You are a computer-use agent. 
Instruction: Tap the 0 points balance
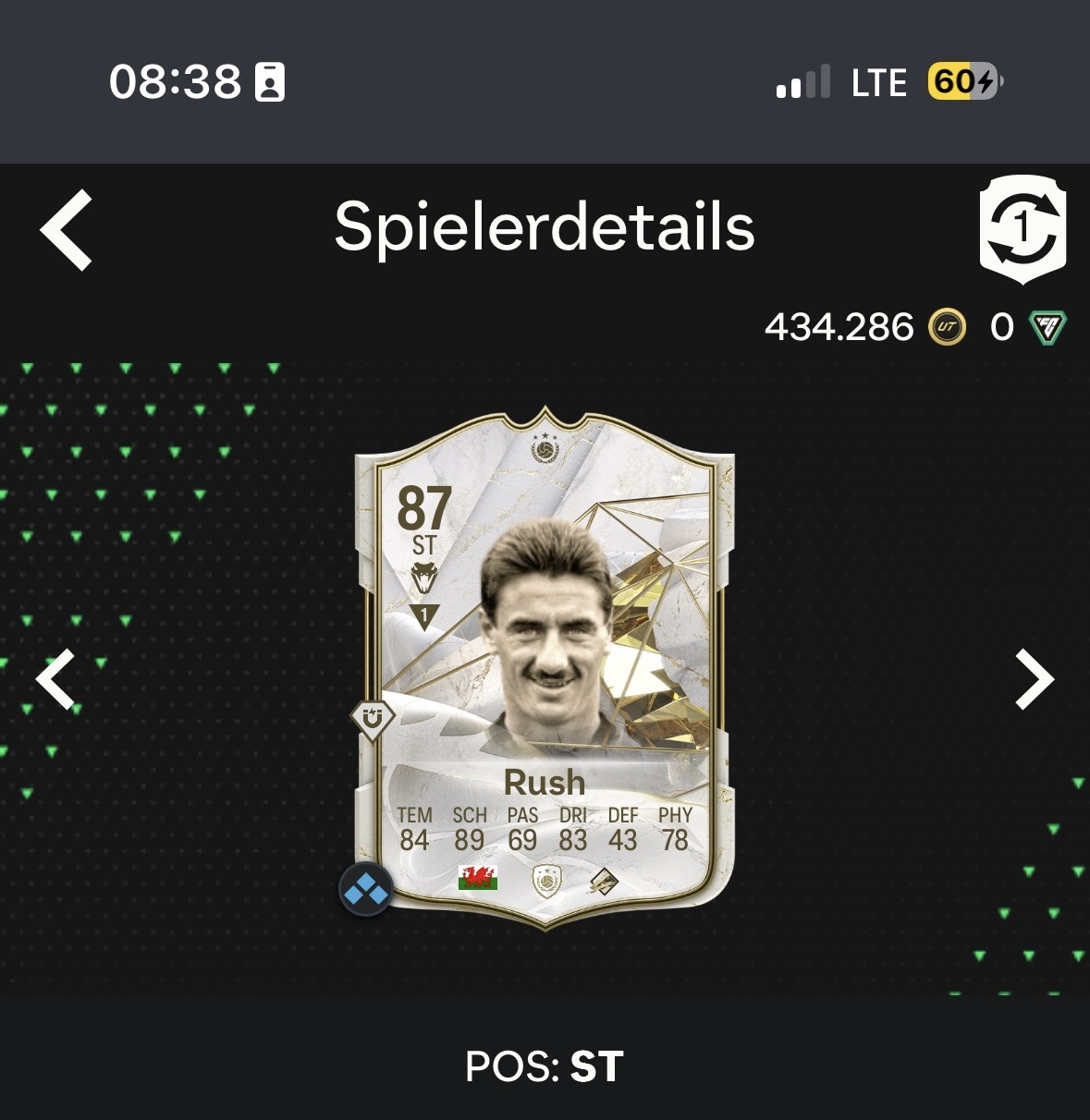point(1002,327)
